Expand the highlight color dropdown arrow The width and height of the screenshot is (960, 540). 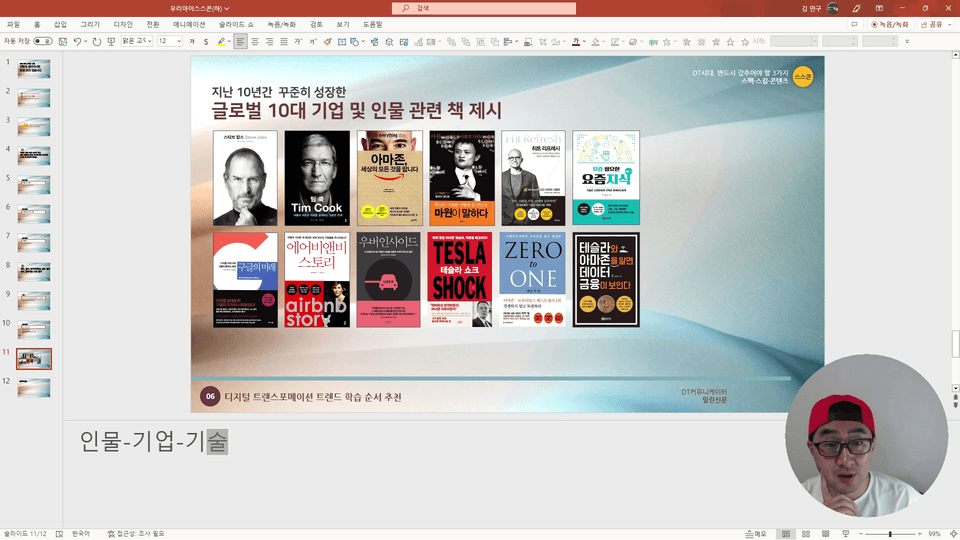coord(230,42)
